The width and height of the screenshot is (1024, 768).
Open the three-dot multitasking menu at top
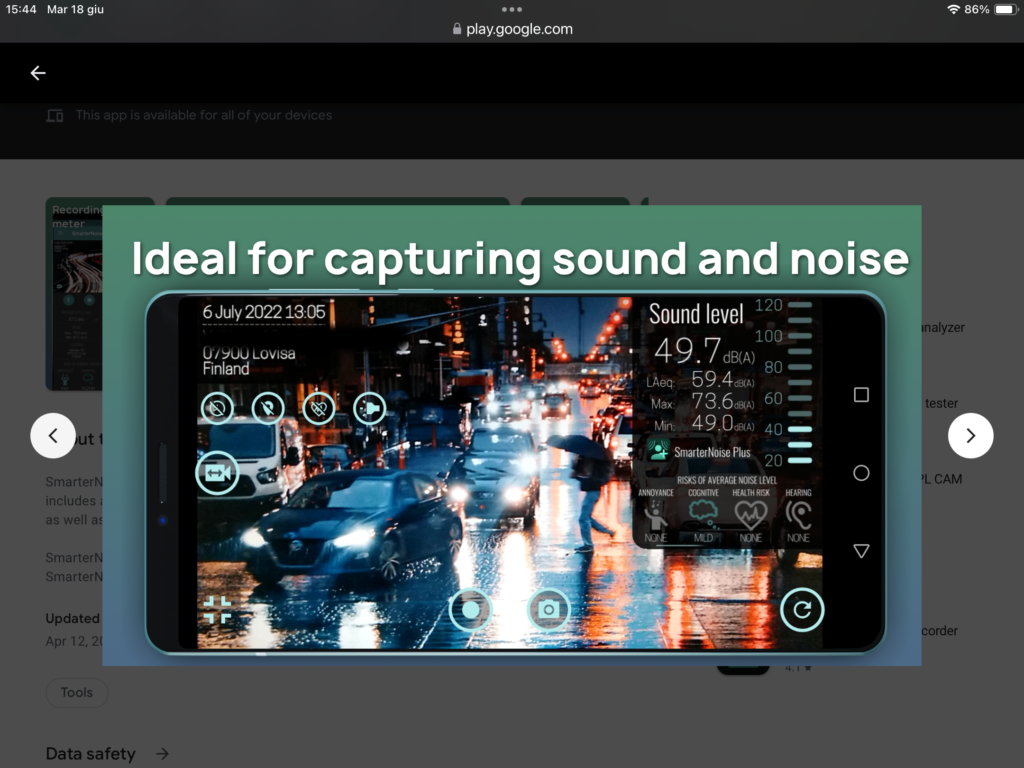[512, 9]
